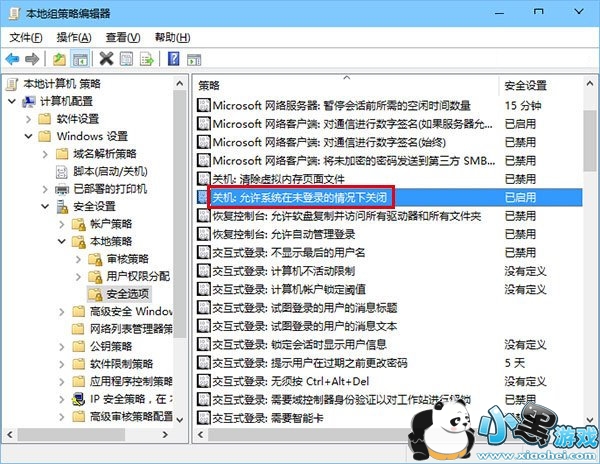The width and height of the screenshot is (600, 464).
Task: Select 审核策略 tree node
Action: tap(127, 259)
